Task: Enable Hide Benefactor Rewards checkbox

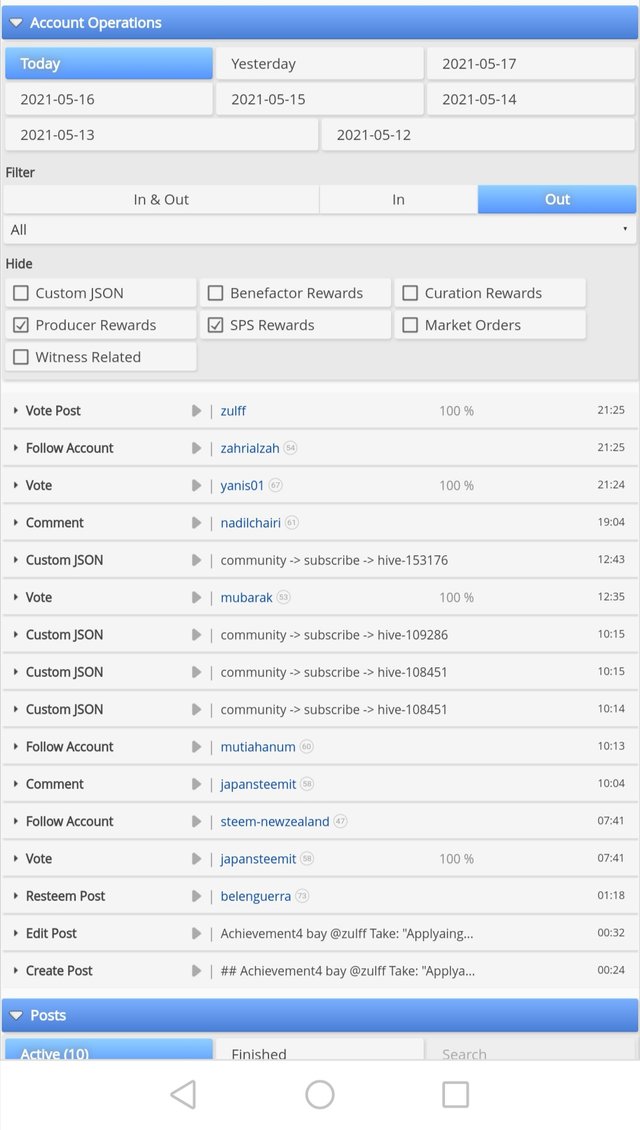Action: [x=215, y=293]
